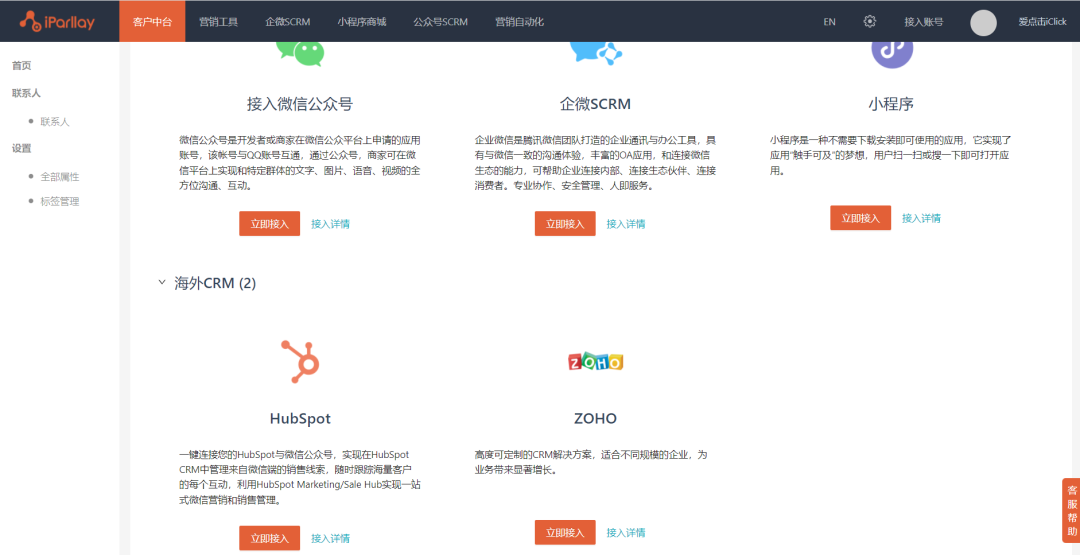Viewport: 1080px width, 555px height.
Task: Open 接入账号 in the top bar
Action: coord(924,21)
